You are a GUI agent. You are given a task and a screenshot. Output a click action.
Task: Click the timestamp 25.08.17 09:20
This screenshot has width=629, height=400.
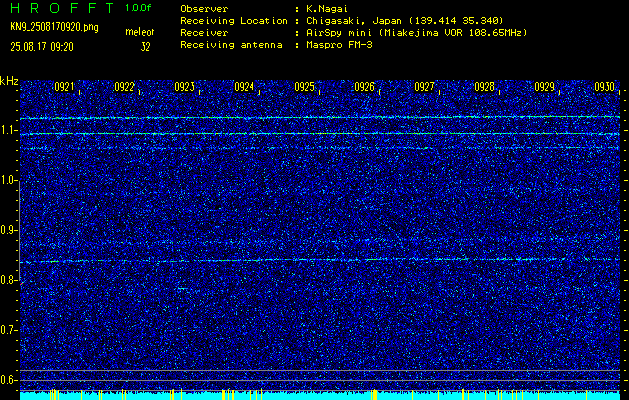click(42, 47)
